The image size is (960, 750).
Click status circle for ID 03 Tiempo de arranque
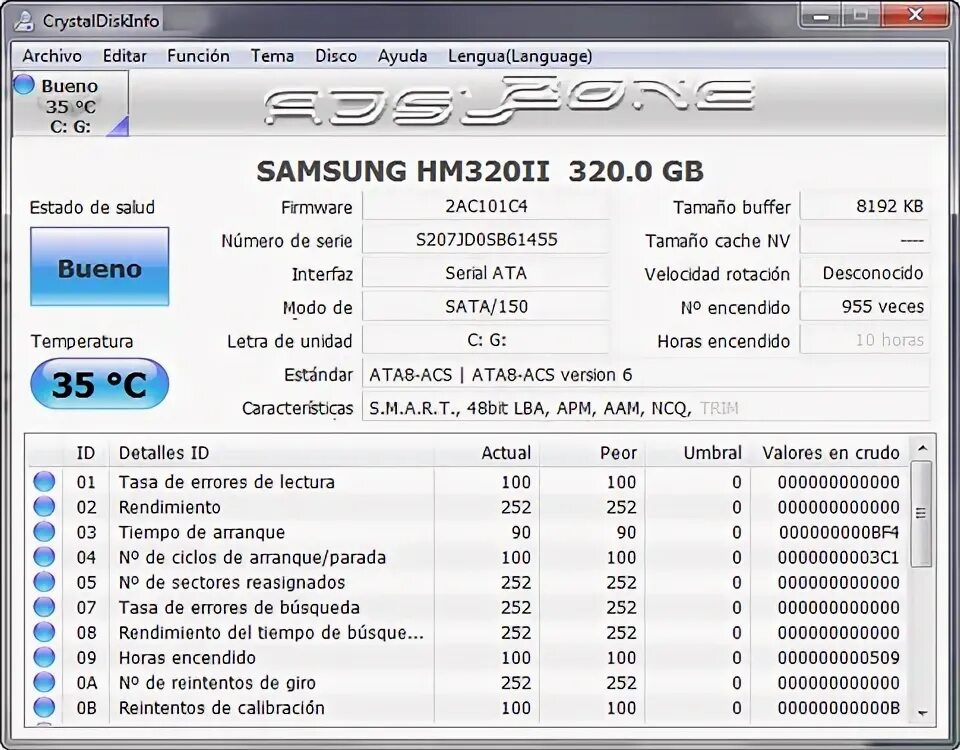pos(44,531)
